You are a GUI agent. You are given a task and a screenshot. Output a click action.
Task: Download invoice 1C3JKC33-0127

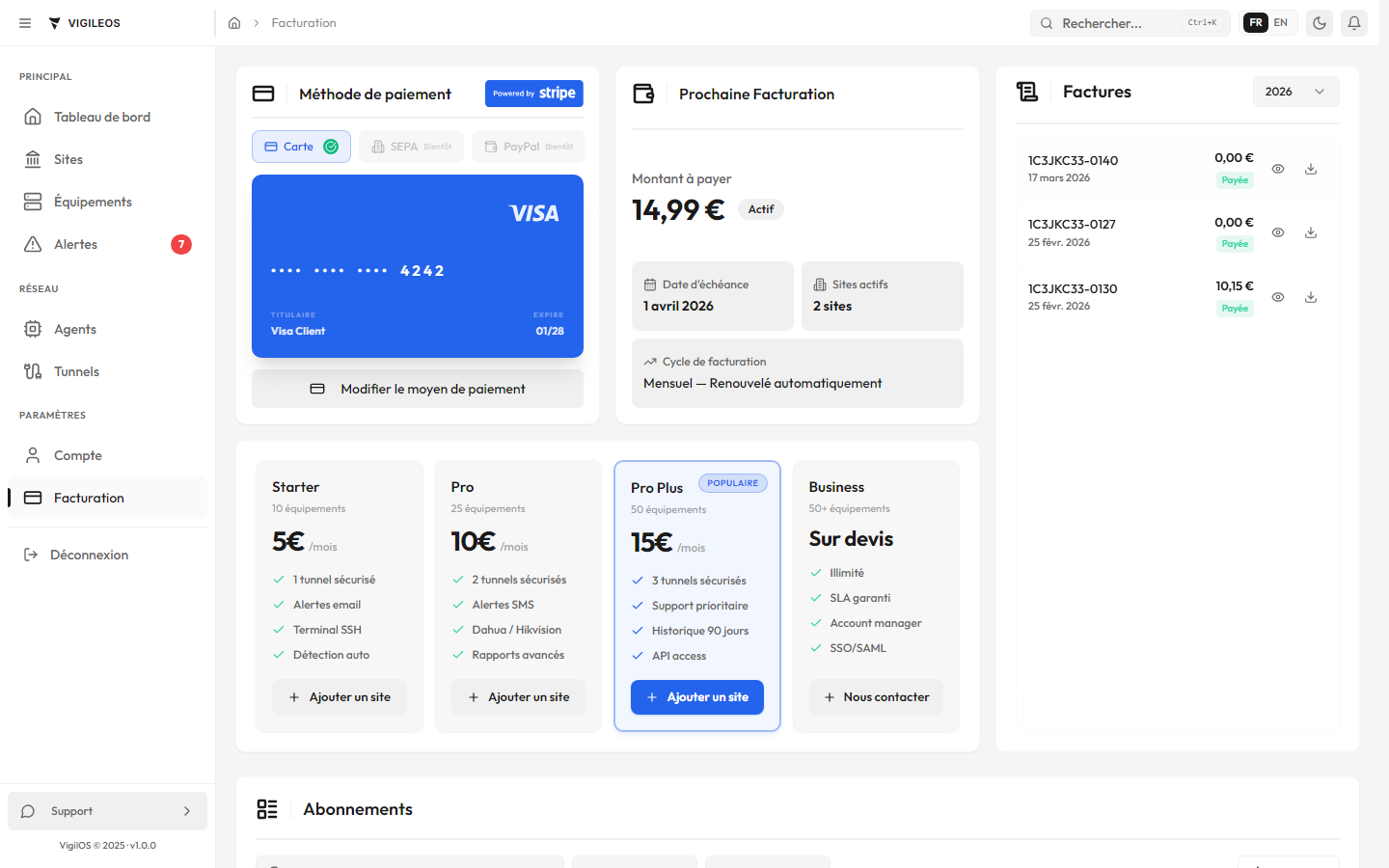1311,232
